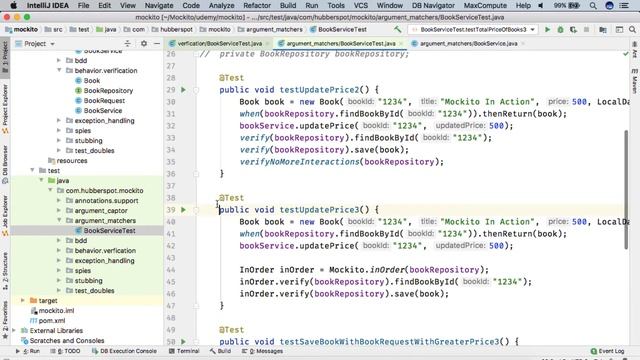Image resolution: width=640 pixels, height=360 pixels.
Task: Open the Maven tool window on right strip
Action: pos(635,81)
